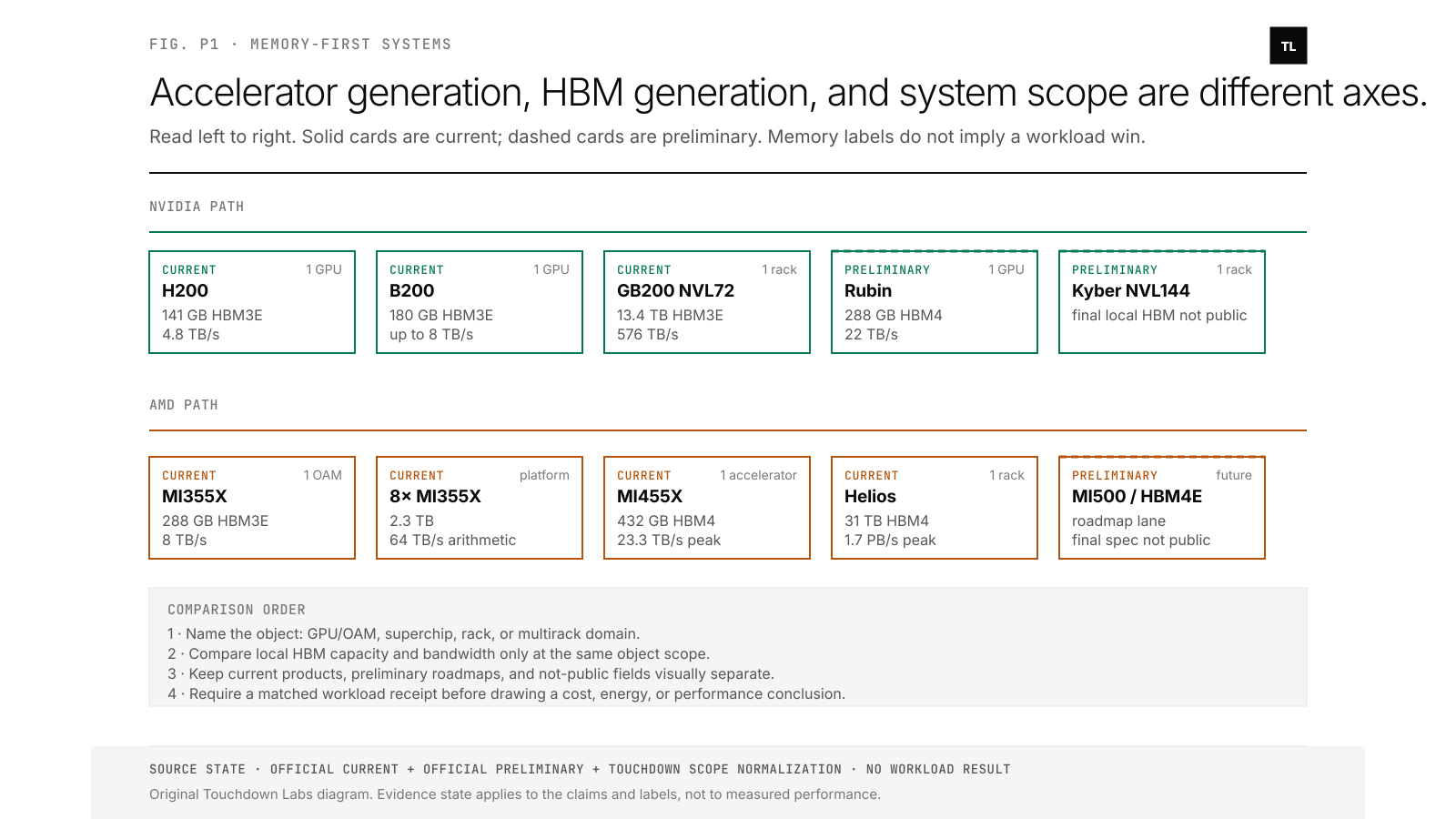Open the Kyber NVL144 card

(1162, 302)
